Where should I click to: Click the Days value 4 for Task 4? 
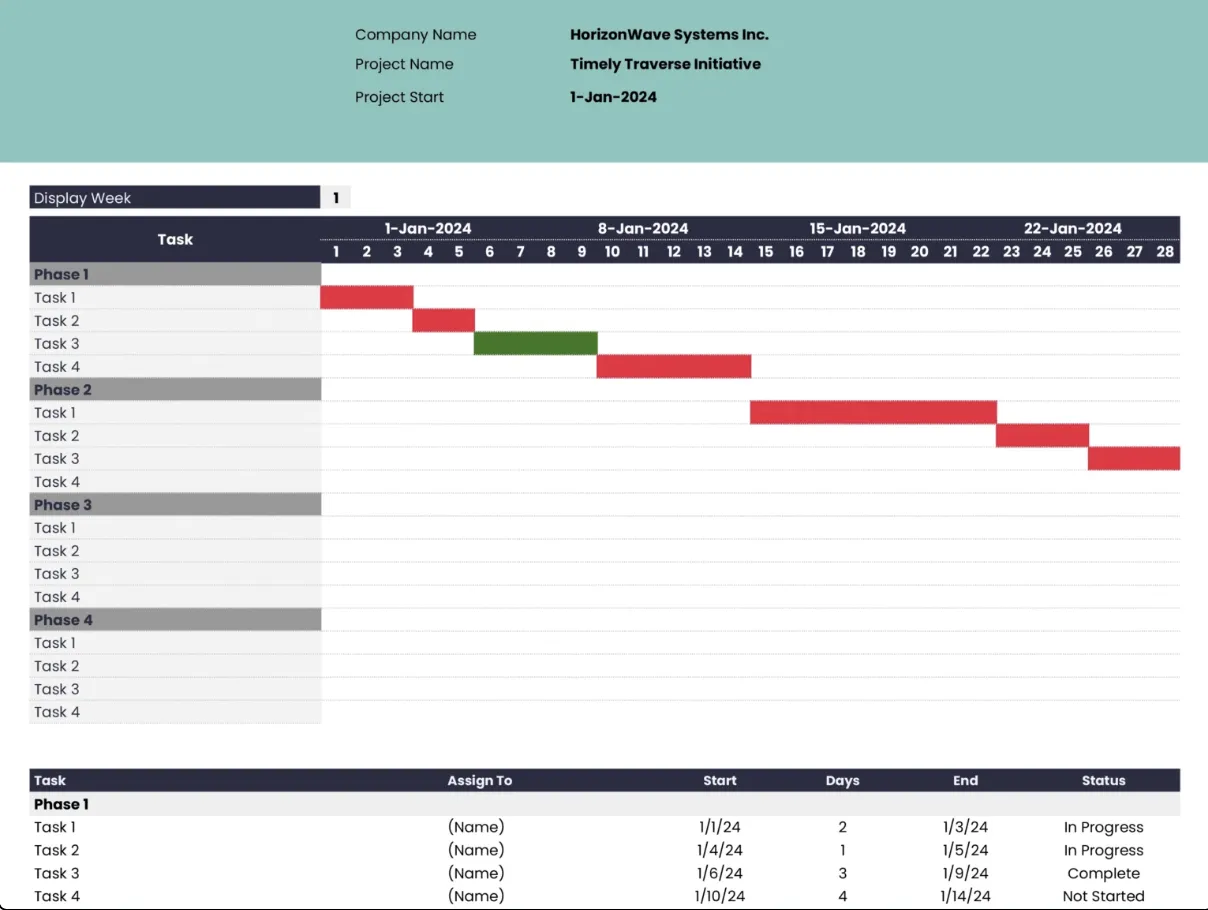coord(843,896)
